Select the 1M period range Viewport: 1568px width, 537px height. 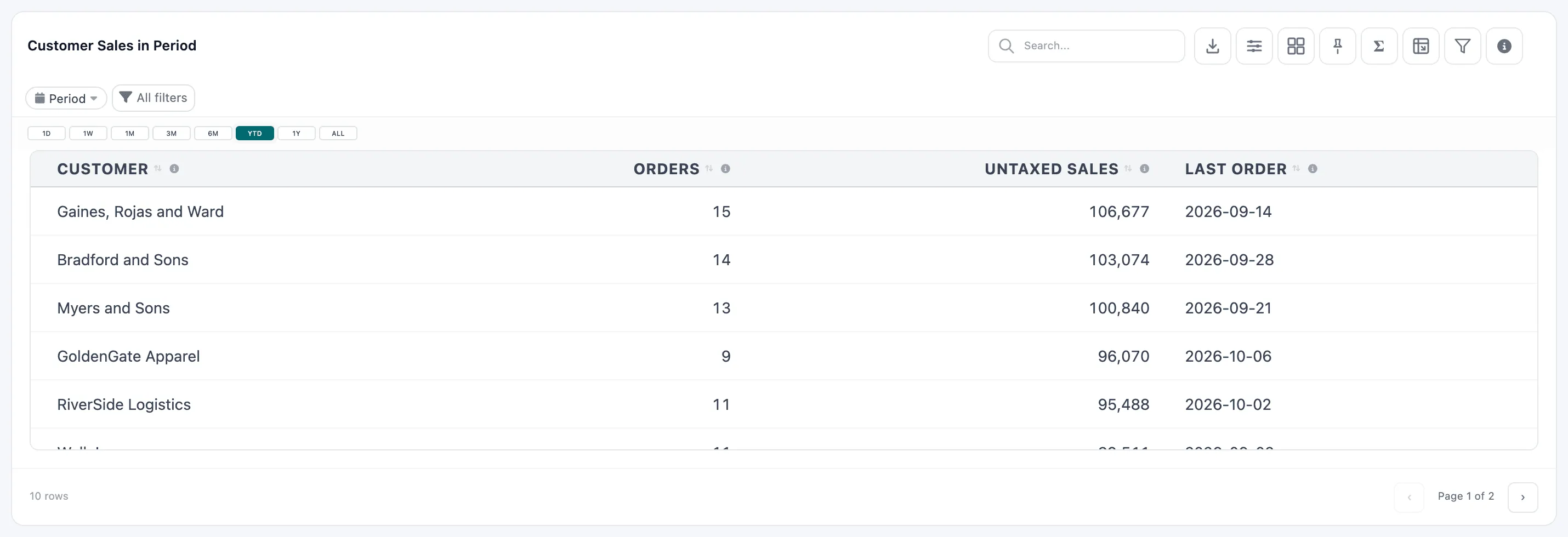(x=129, y=133)
